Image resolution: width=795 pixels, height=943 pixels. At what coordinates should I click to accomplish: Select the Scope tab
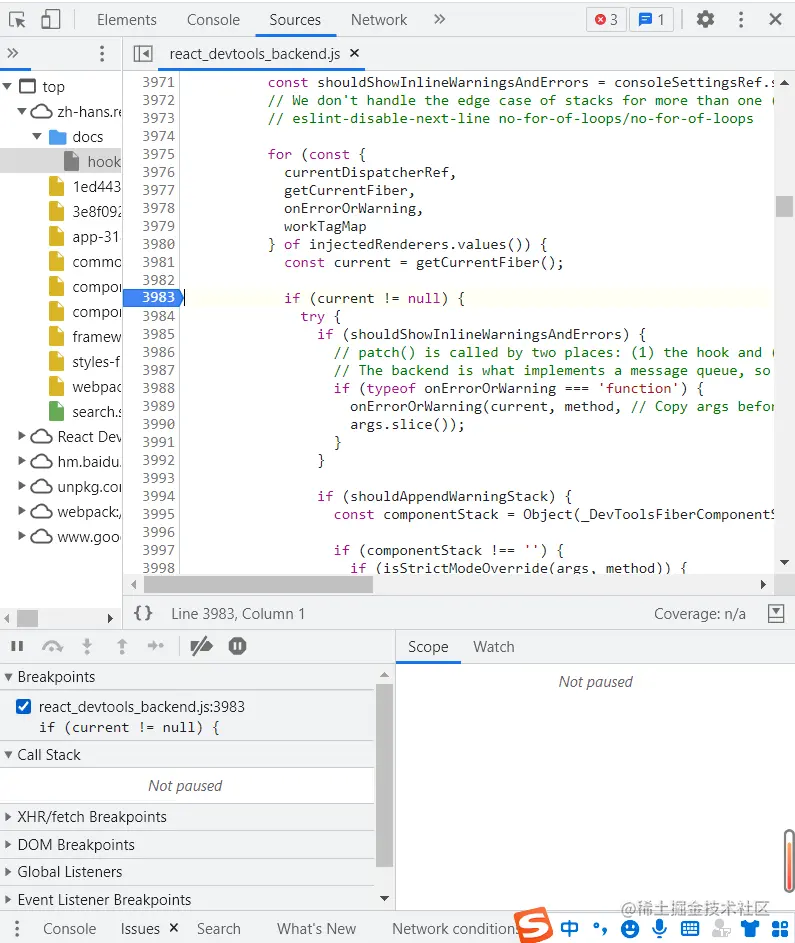[x=428, y=647]
